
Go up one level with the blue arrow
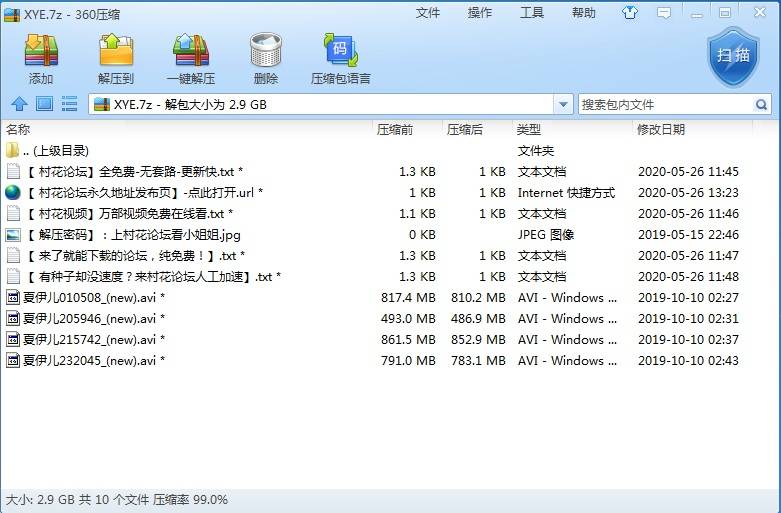[19, 104]
